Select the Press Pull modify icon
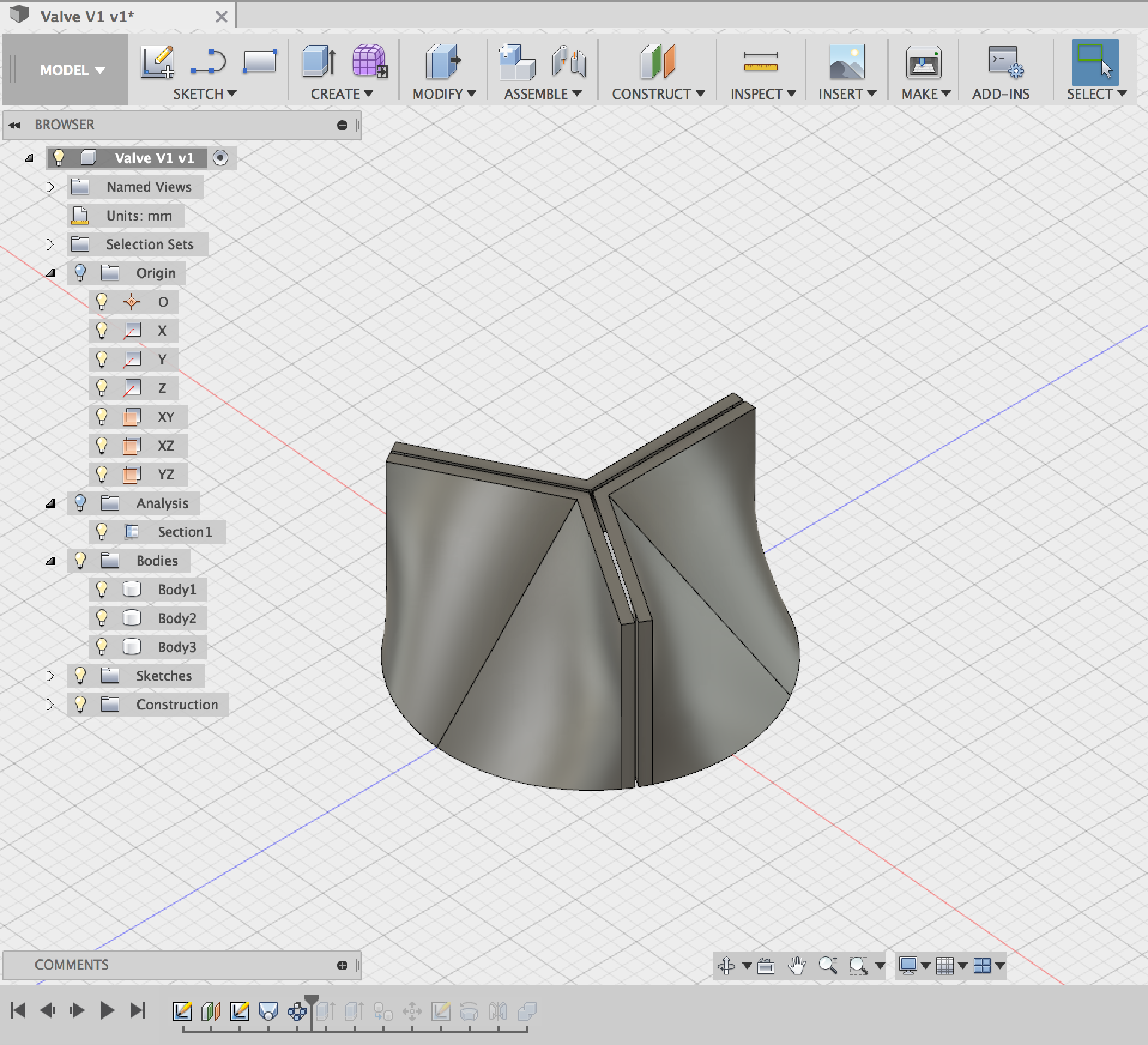This screenshot has height=1045, width=1148. pyautogui.click(x=443, y=61)
